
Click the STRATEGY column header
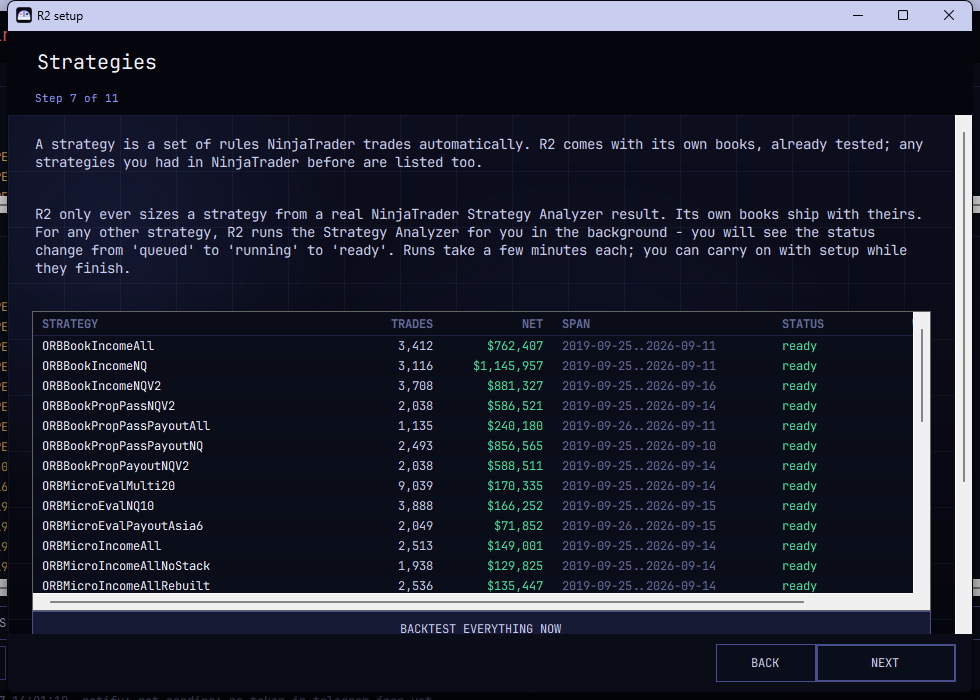pos(70,324)
